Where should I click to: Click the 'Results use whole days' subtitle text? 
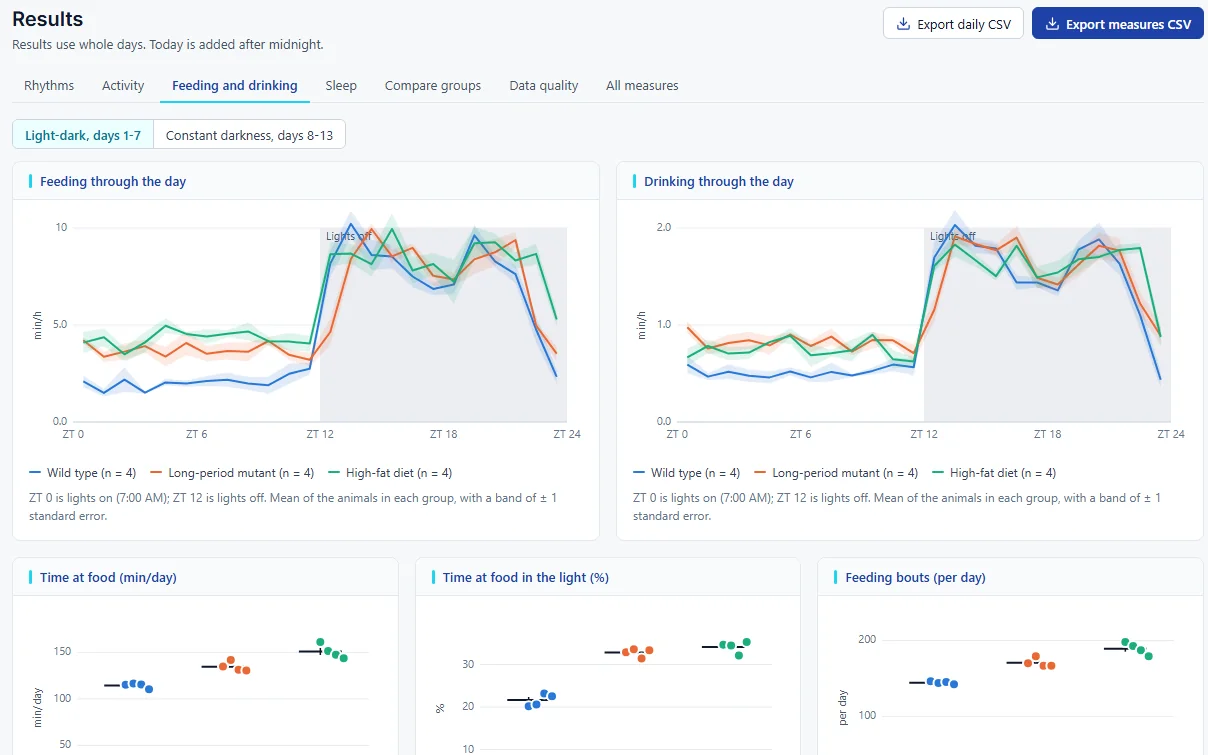click(x=167, y=45)
